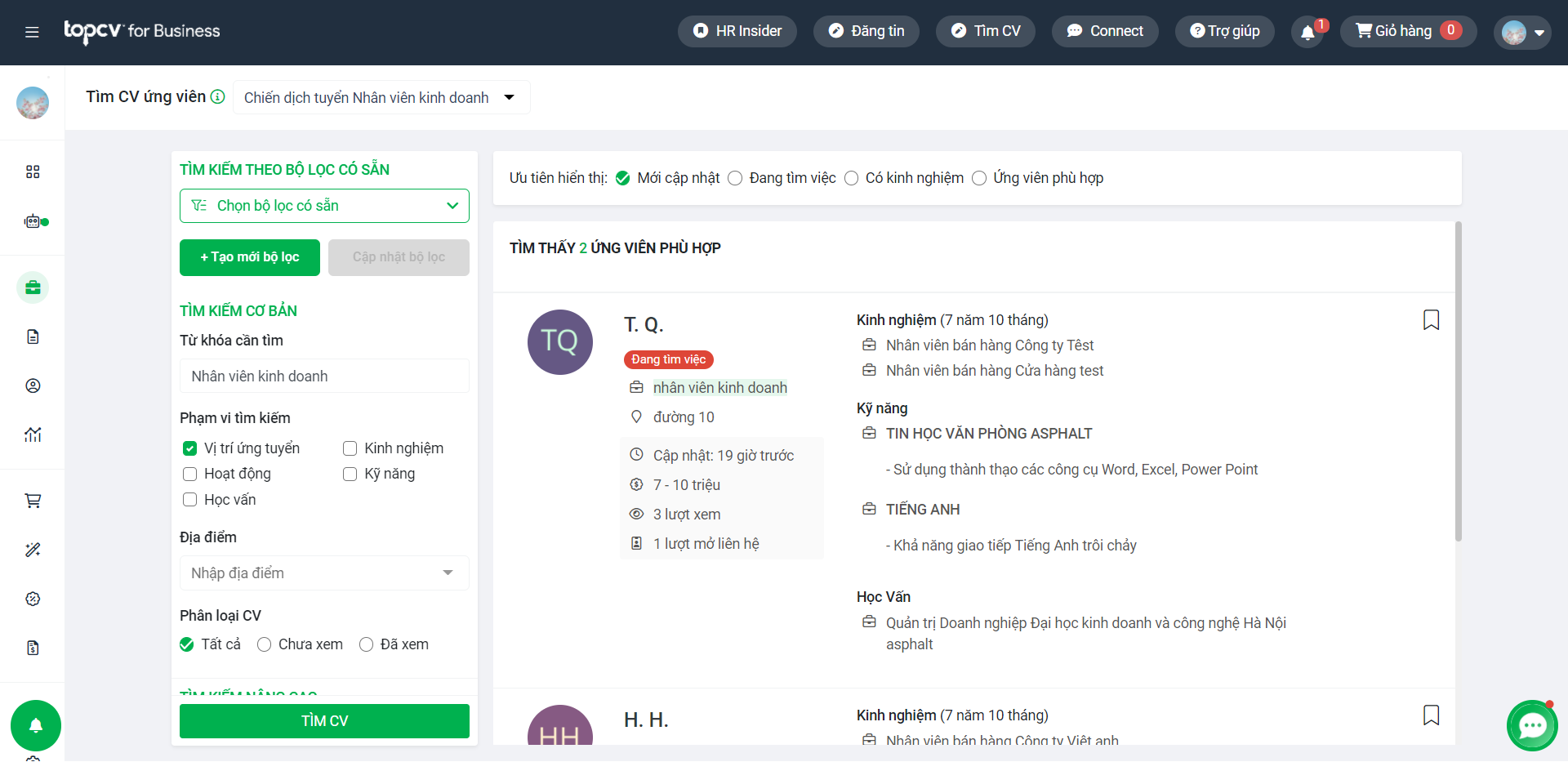
Task: Open the account avatar dropdown in top bar
Action: (1522, 33)
